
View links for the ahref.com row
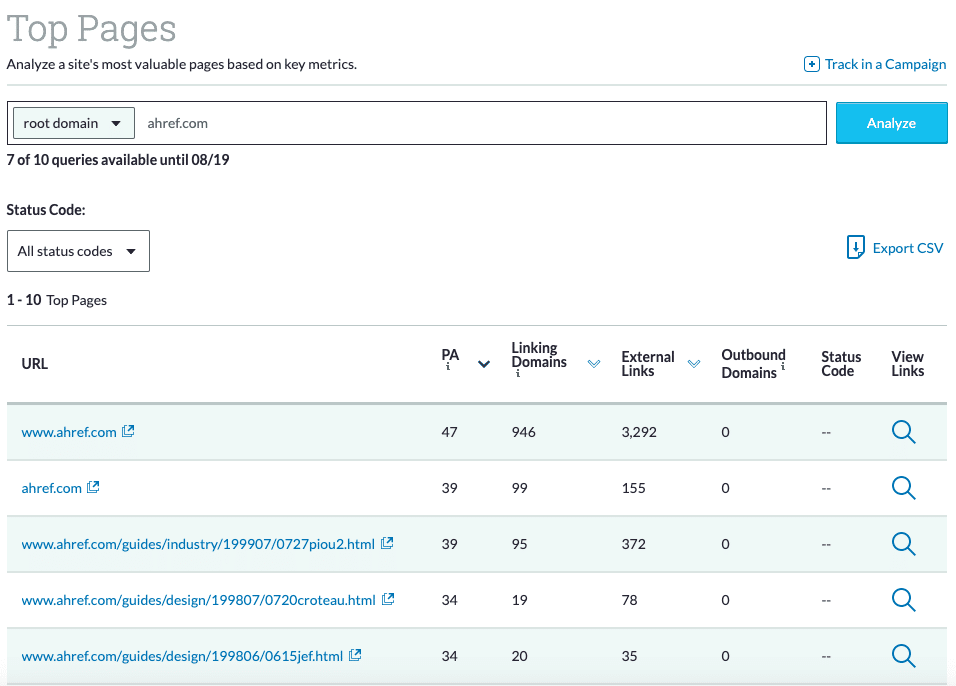click(904, 488)
